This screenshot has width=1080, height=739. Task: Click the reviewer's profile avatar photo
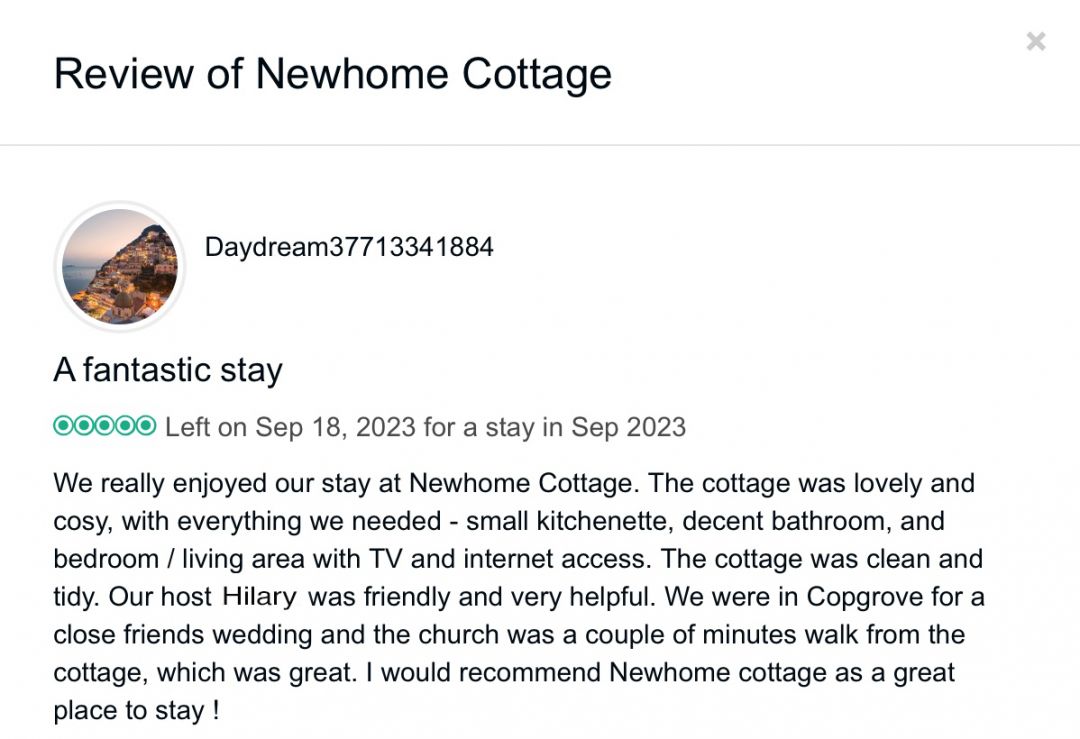[x=120, y=266]
